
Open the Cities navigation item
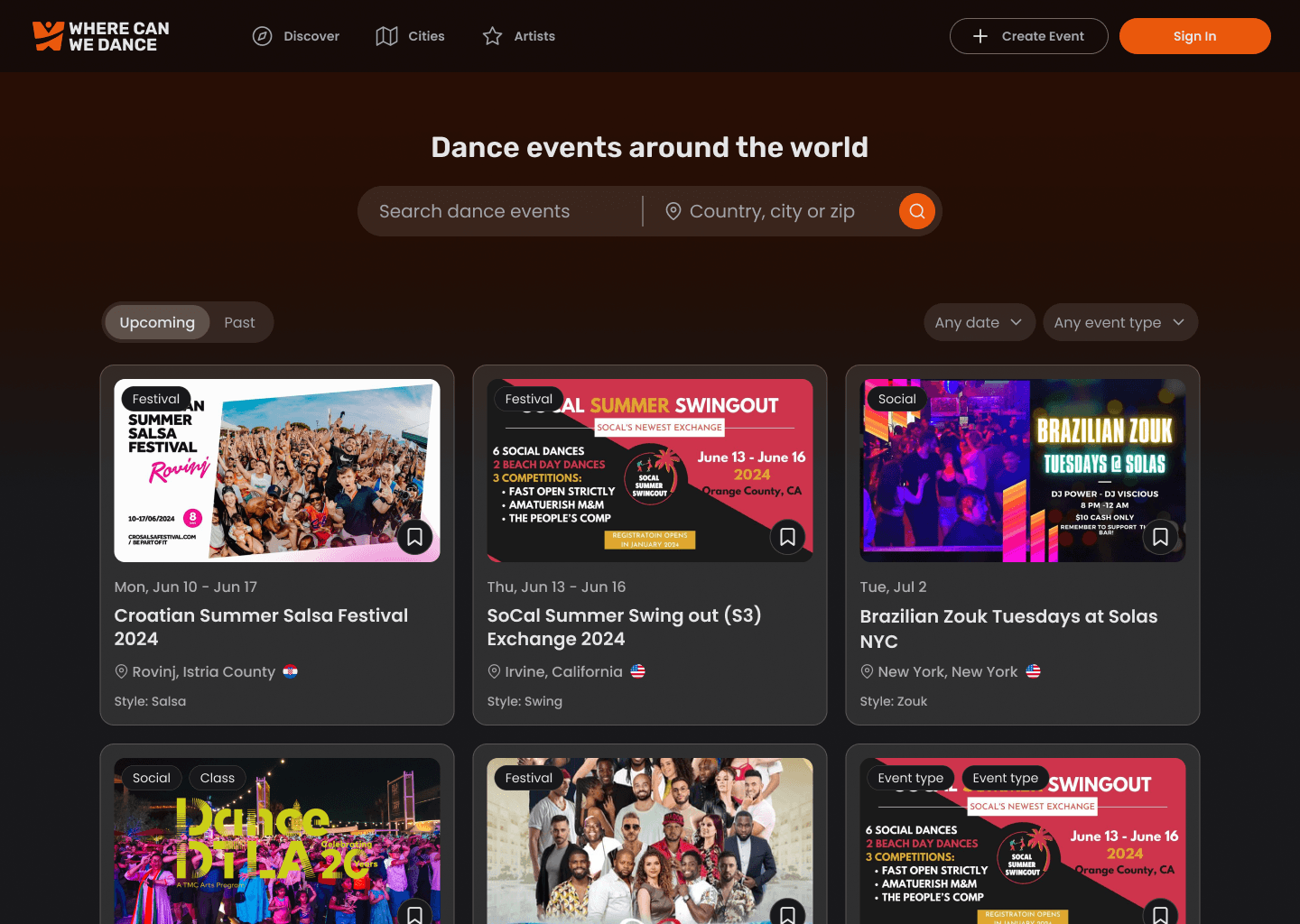tap(411, 36)
